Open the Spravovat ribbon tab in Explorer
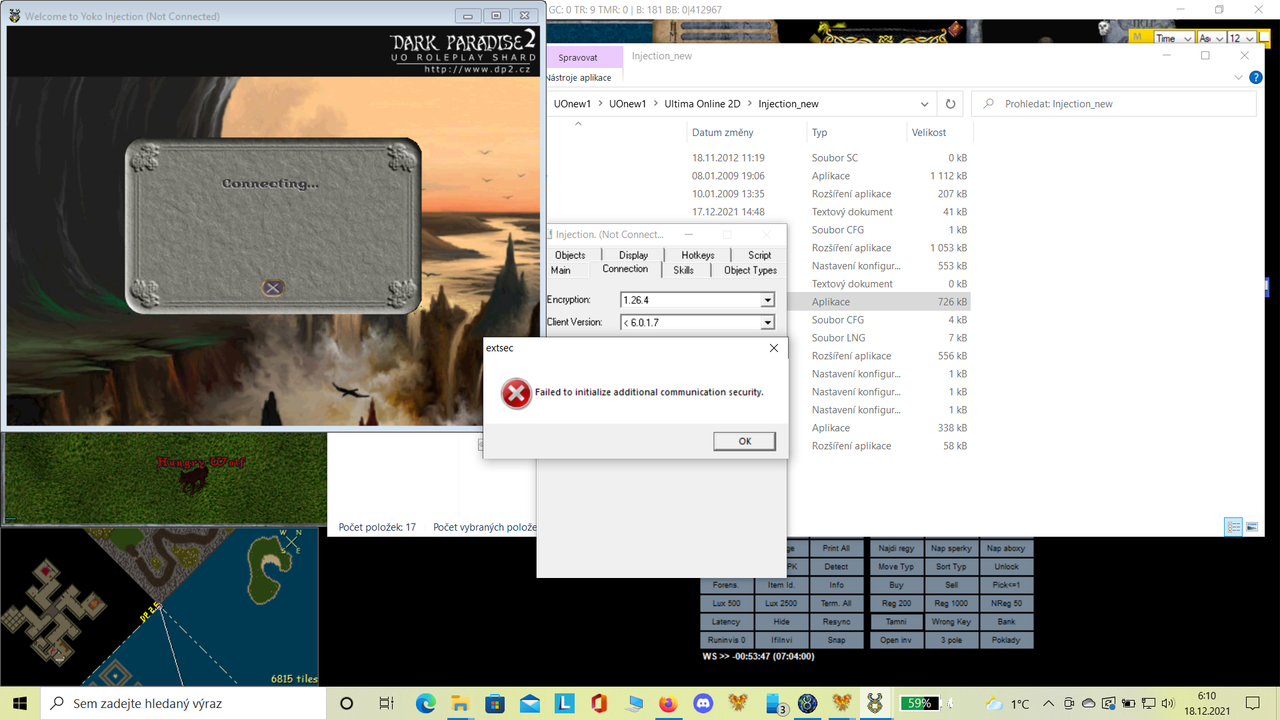Screen dimensions: 1280x720 point(578,58)
